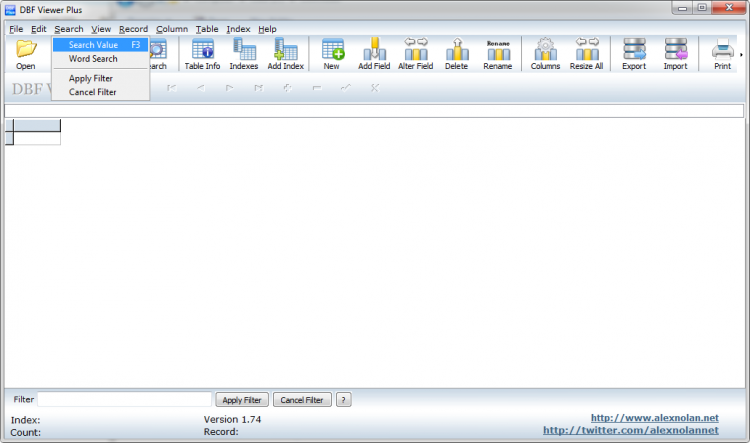Go to next record navigator button
This screenshot has width=750, height=443.
tap(230, 88)
